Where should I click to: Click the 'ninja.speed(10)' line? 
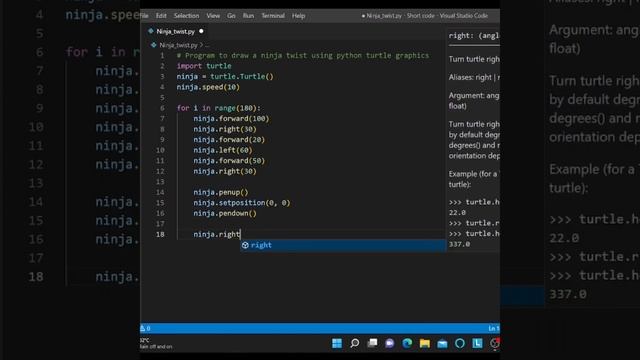tap(208, 87)
